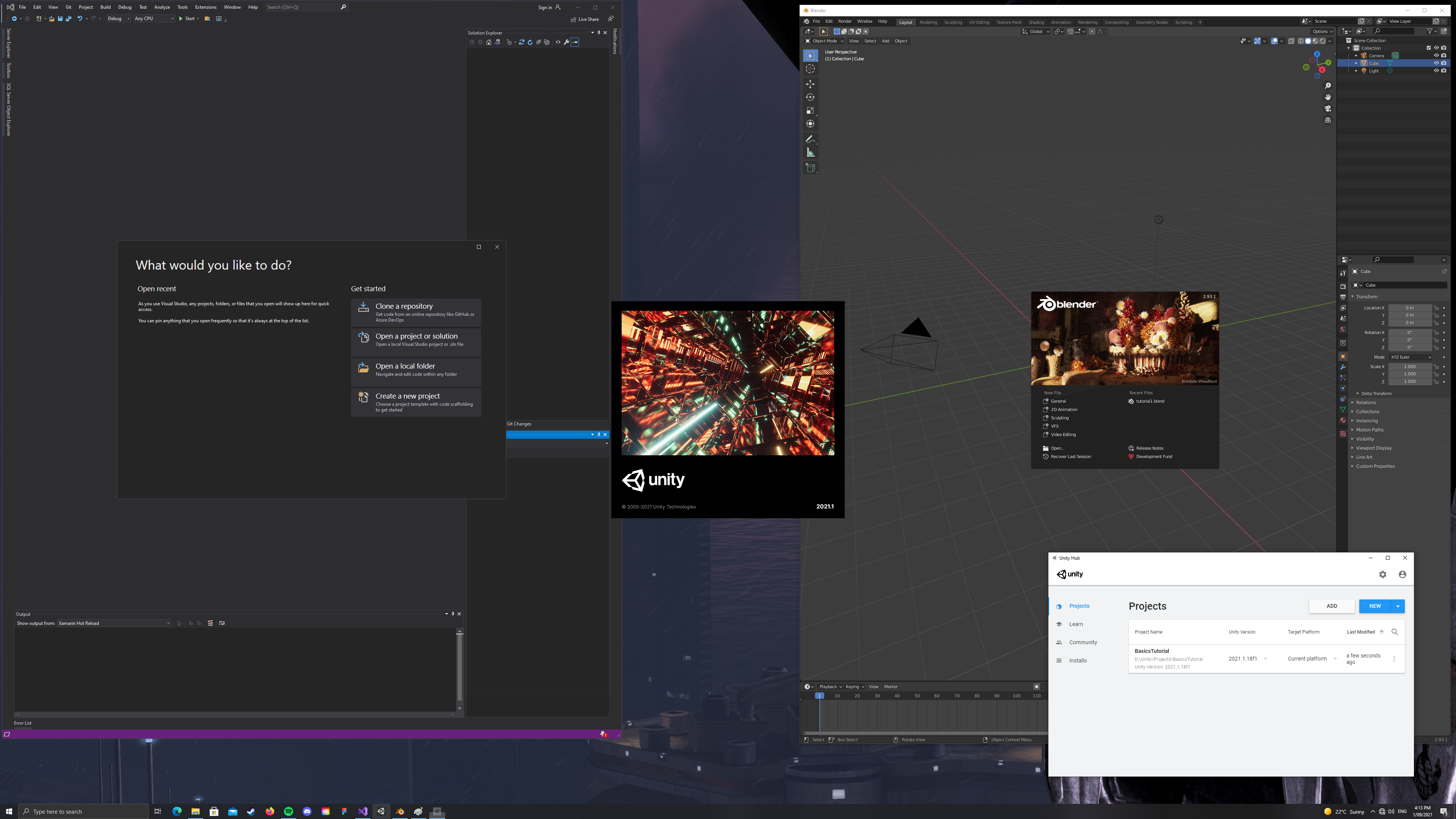Switch to Sculpting workspace tab in Blender
Screen dimensions: 1456x819
953,23
